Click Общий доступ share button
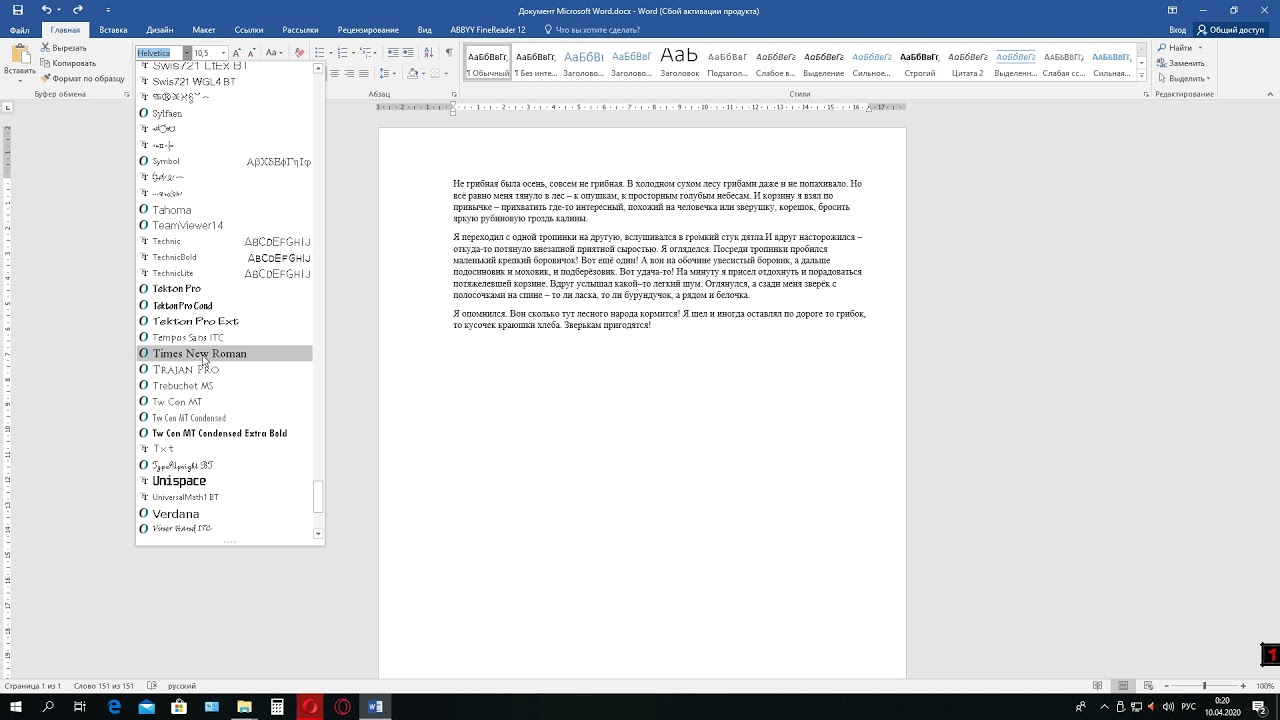The image size is (1280, 720). click(x=1231, y=30)
